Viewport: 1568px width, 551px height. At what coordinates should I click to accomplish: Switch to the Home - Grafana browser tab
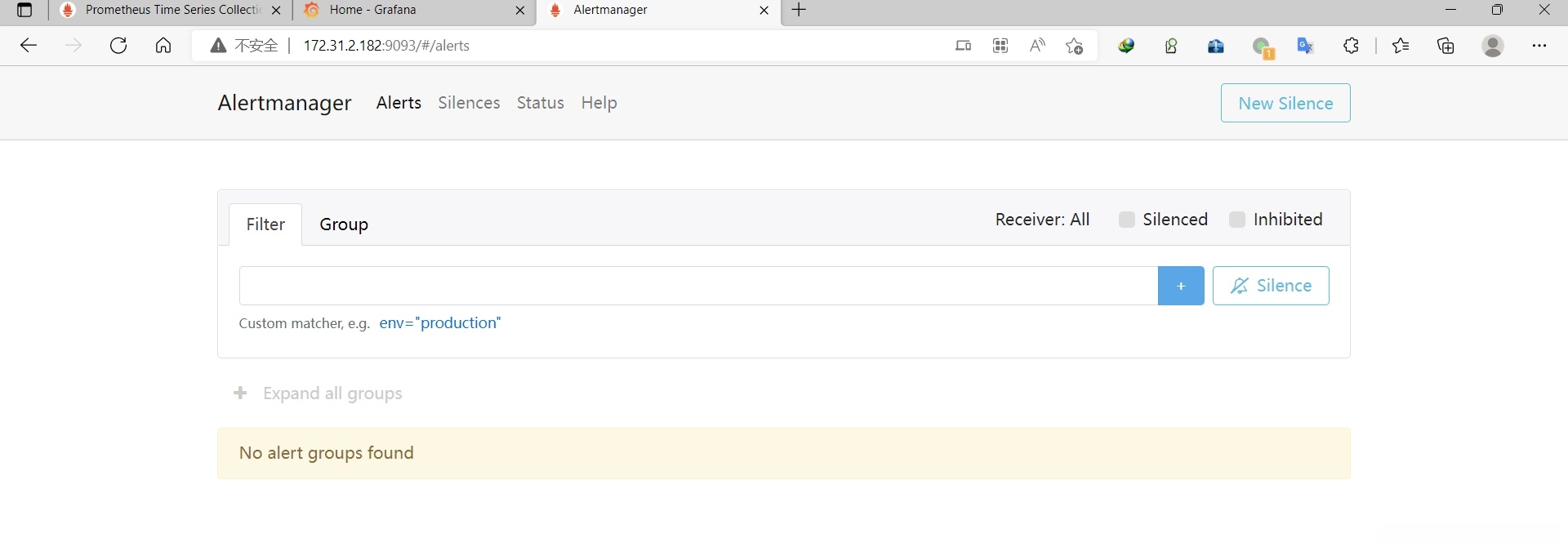click(408, 11)
